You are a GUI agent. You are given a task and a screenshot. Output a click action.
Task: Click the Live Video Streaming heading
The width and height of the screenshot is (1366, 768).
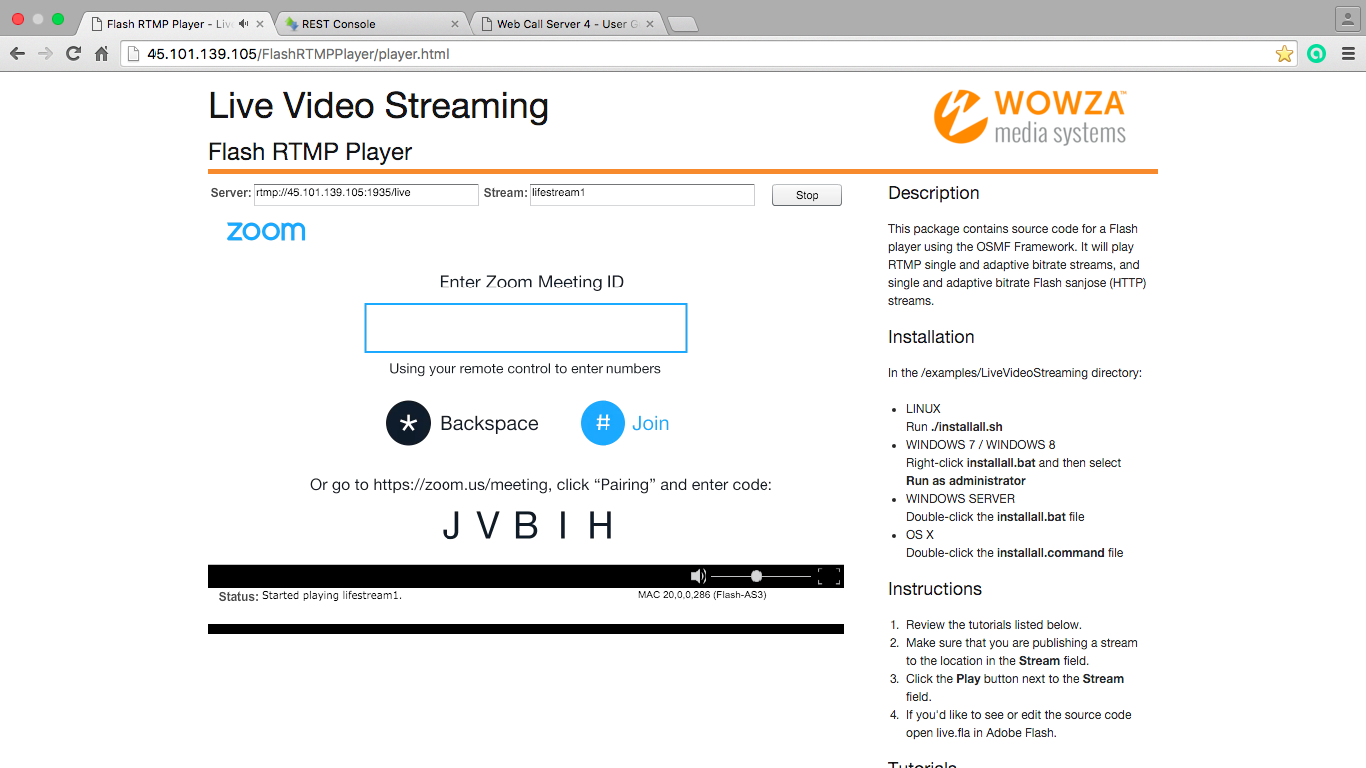(378, 105)
